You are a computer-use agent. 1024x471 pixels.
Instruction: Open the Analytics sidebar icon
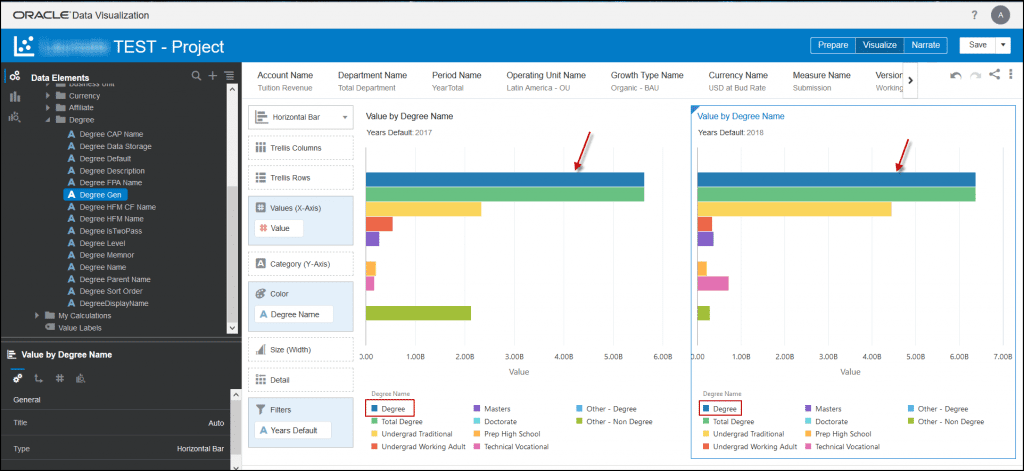pos(15,117)
